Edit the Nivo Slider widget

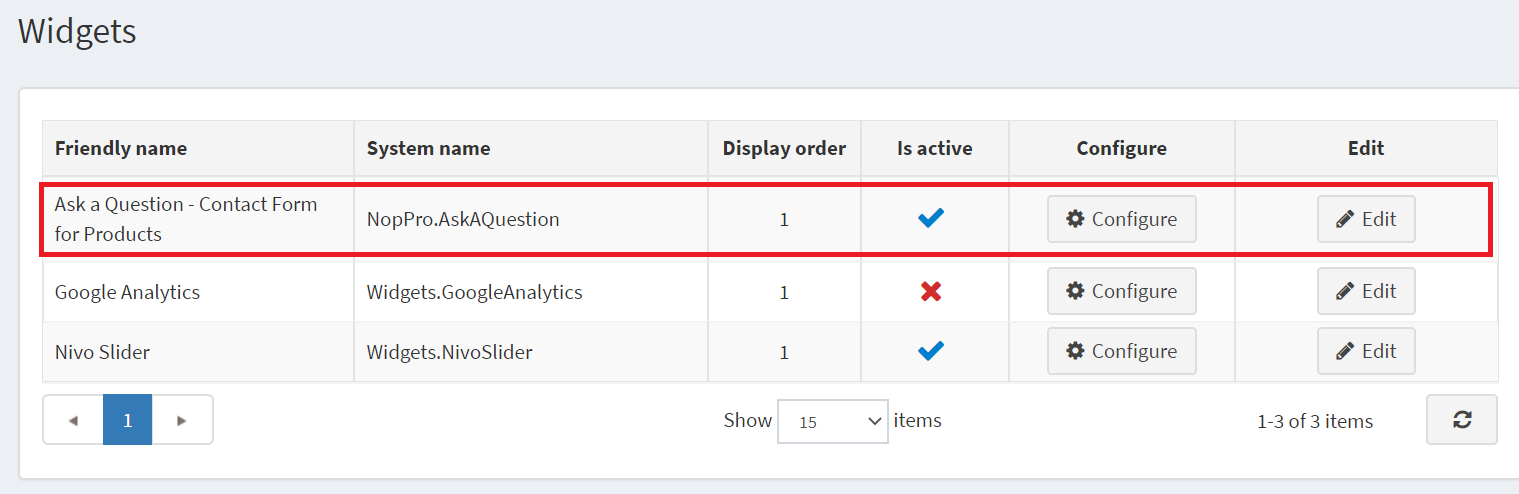[1366, 351]
